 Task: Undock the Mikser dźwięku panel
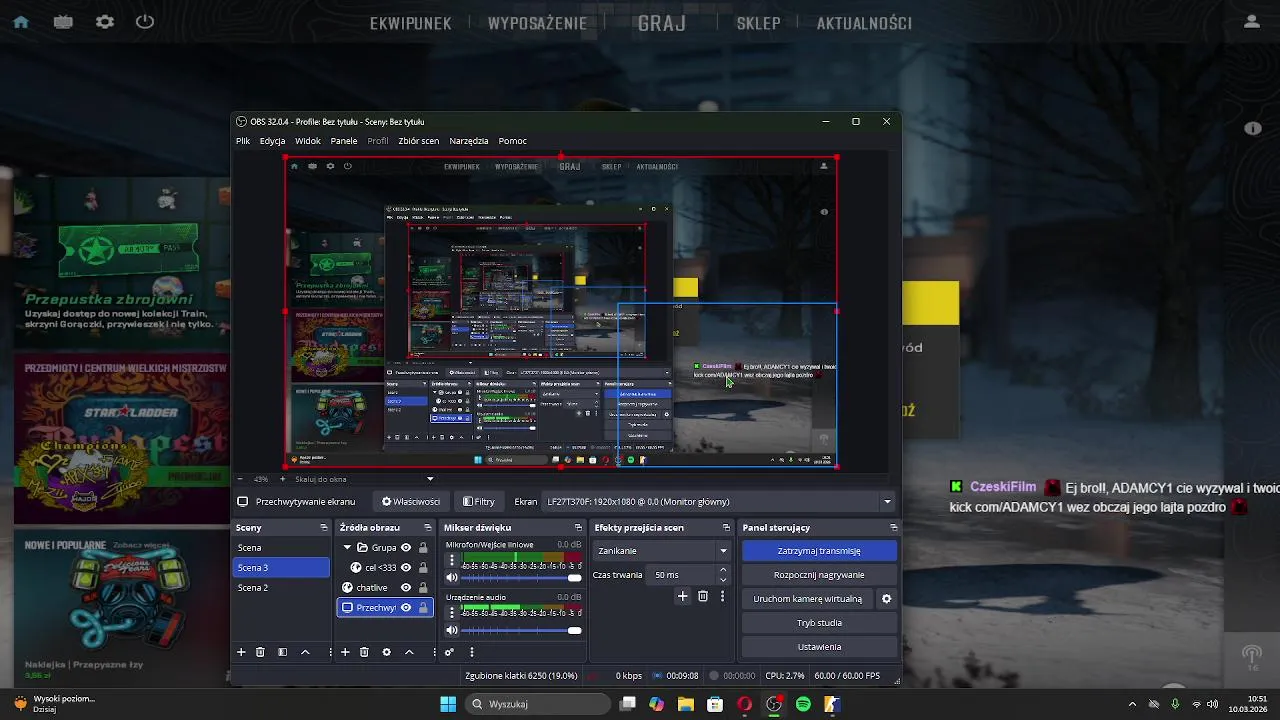pyautogui.click(x=578, y=527)
